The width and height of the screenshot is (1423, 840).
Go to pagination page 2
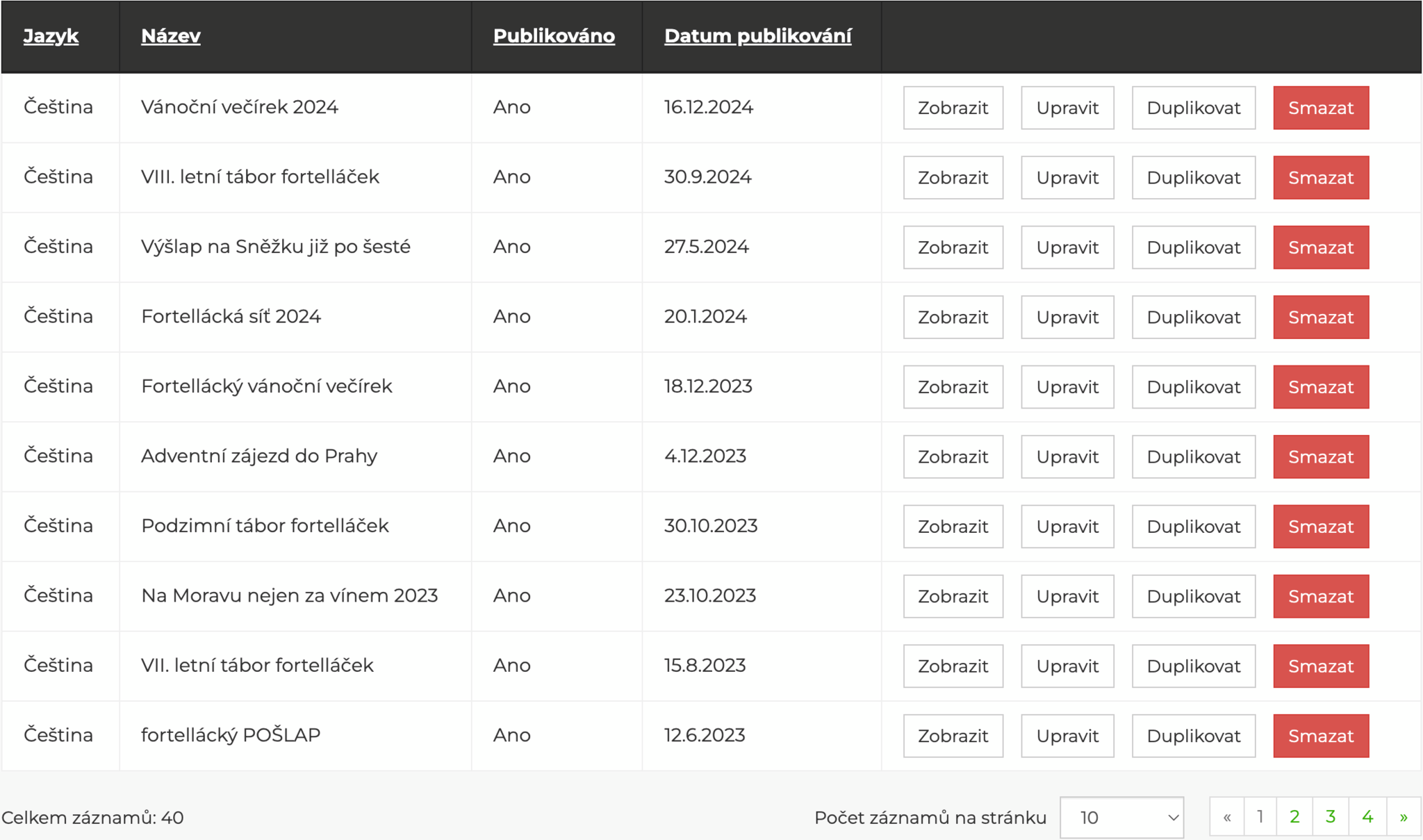click(x=1294, y=816)
